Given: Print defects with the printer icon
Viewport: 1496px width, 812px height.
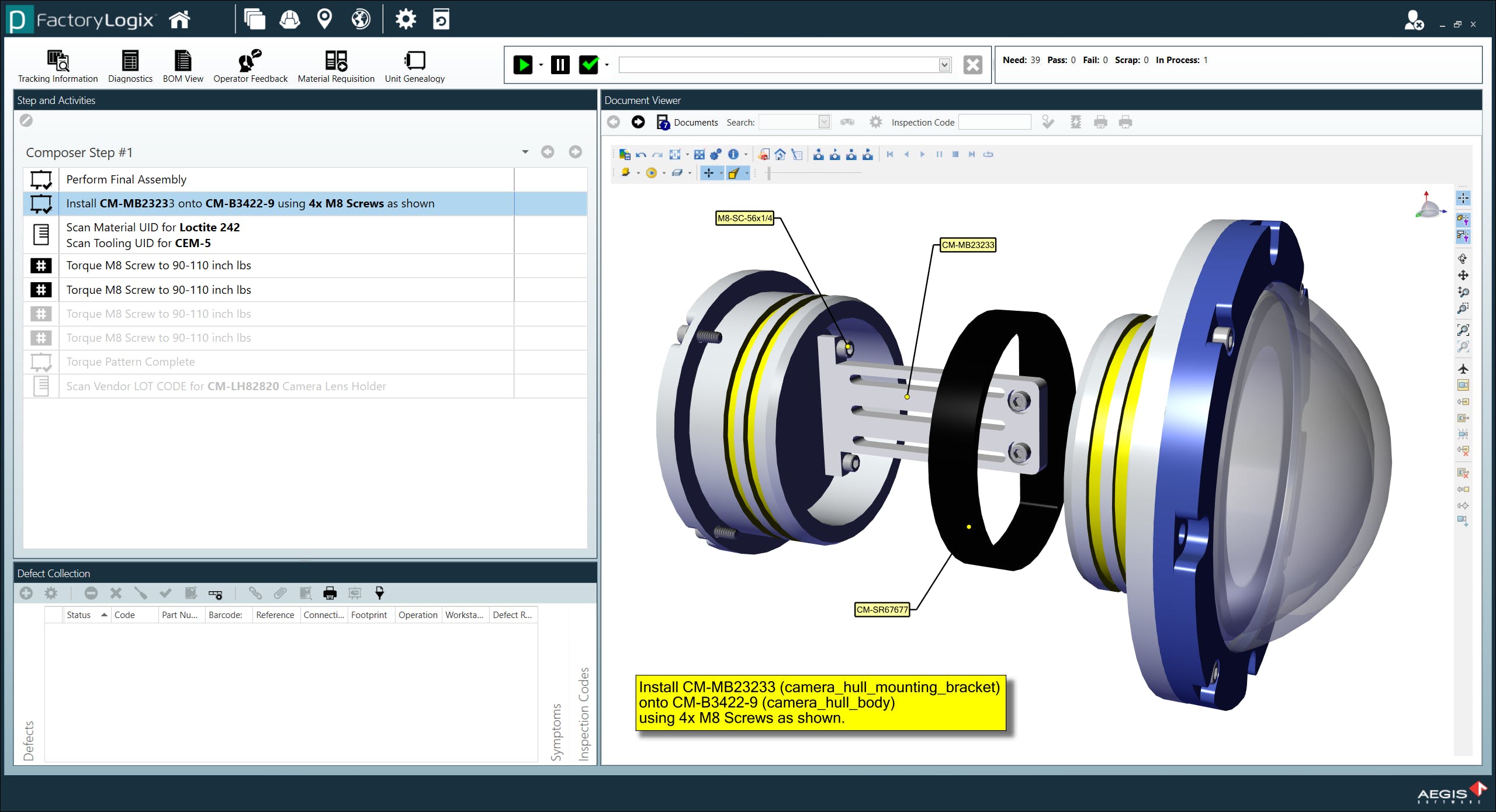Looking at the screenshot, I should [x=330, y=594].
